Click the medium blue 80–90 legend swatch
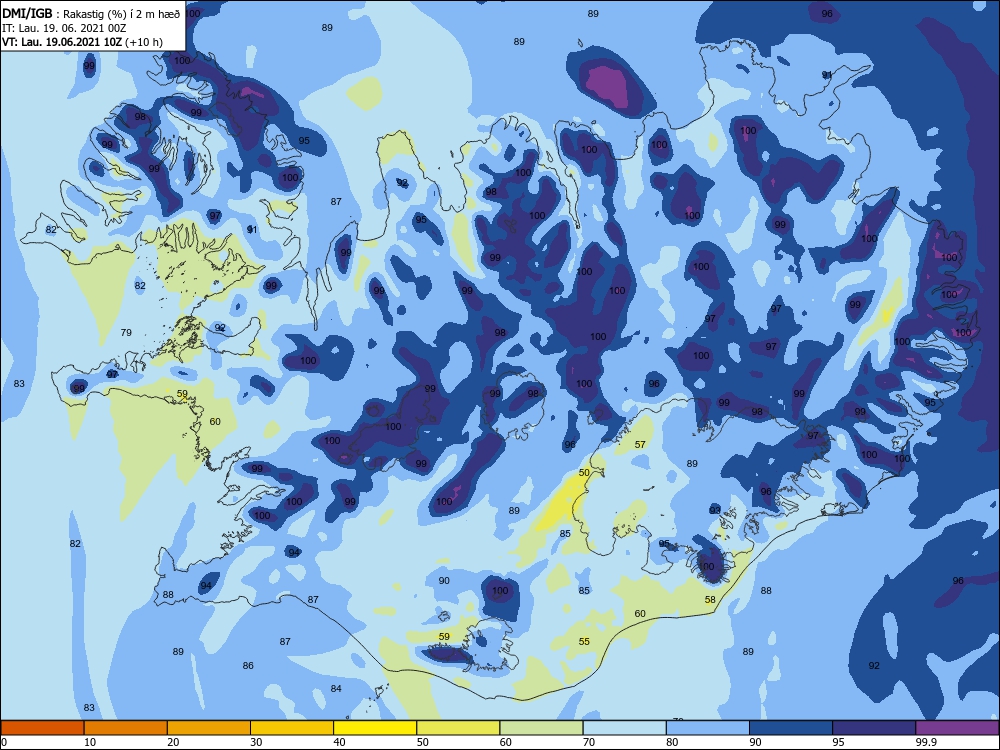Viewport: 1000px width, 750px height. pyautogui.click(x=708, y=728)
